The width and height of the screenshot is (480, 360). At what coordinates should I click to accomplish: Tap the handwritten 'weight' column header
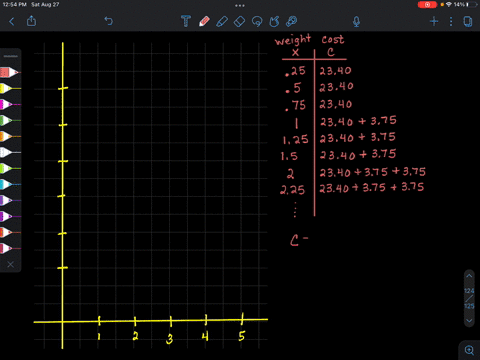(x=293, y=40)
